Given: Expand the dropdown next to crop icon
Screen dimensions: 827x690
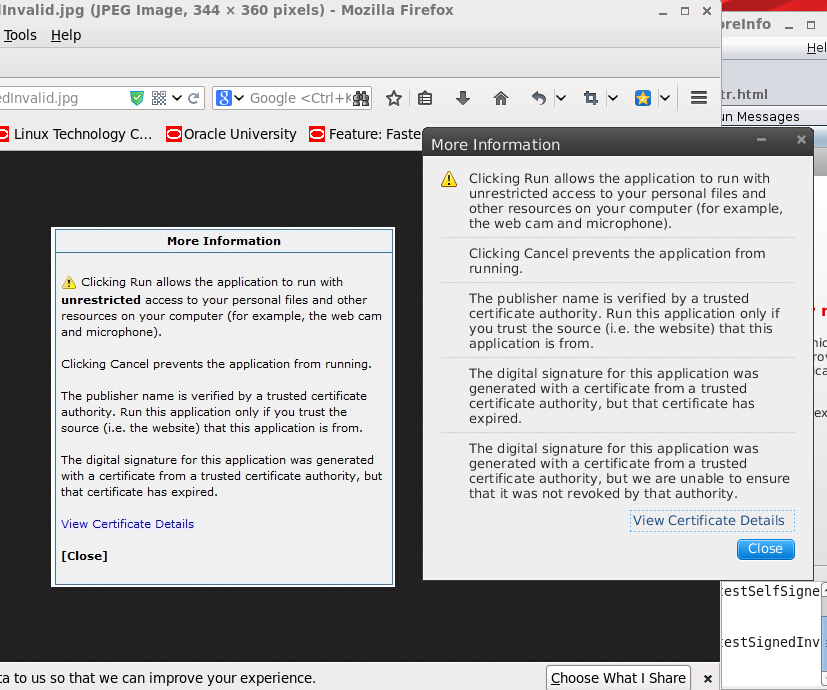Looking at the screenshot, I should coord(612,98).
